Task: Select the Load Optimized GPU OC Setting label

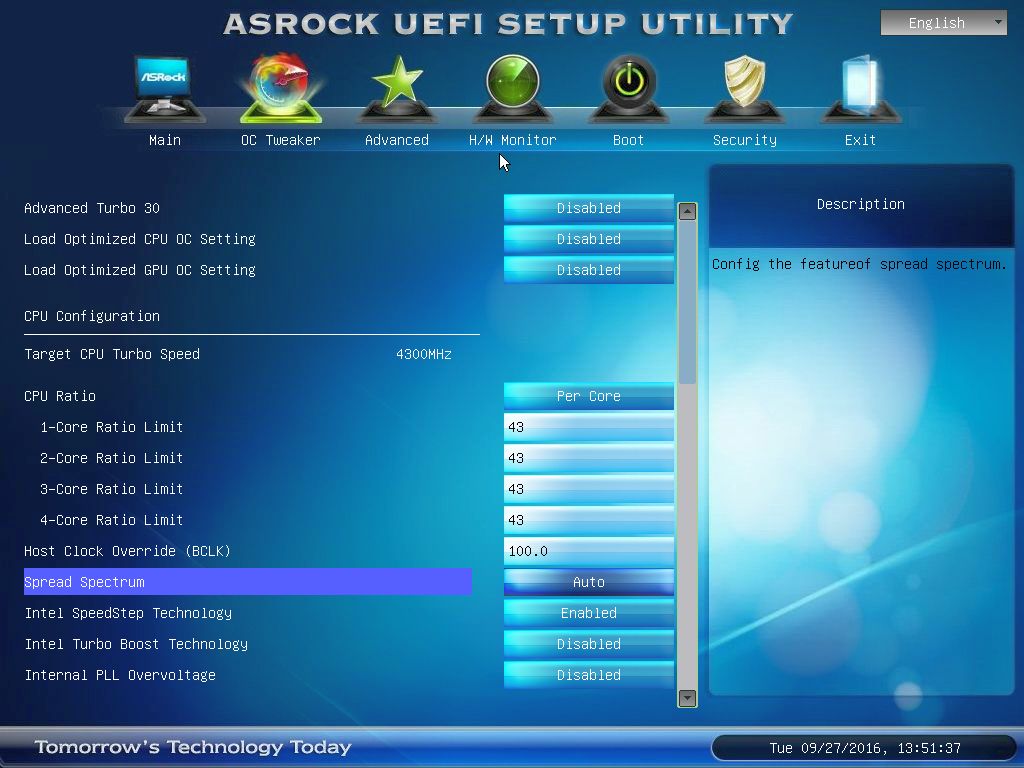Action: (140, 270)
